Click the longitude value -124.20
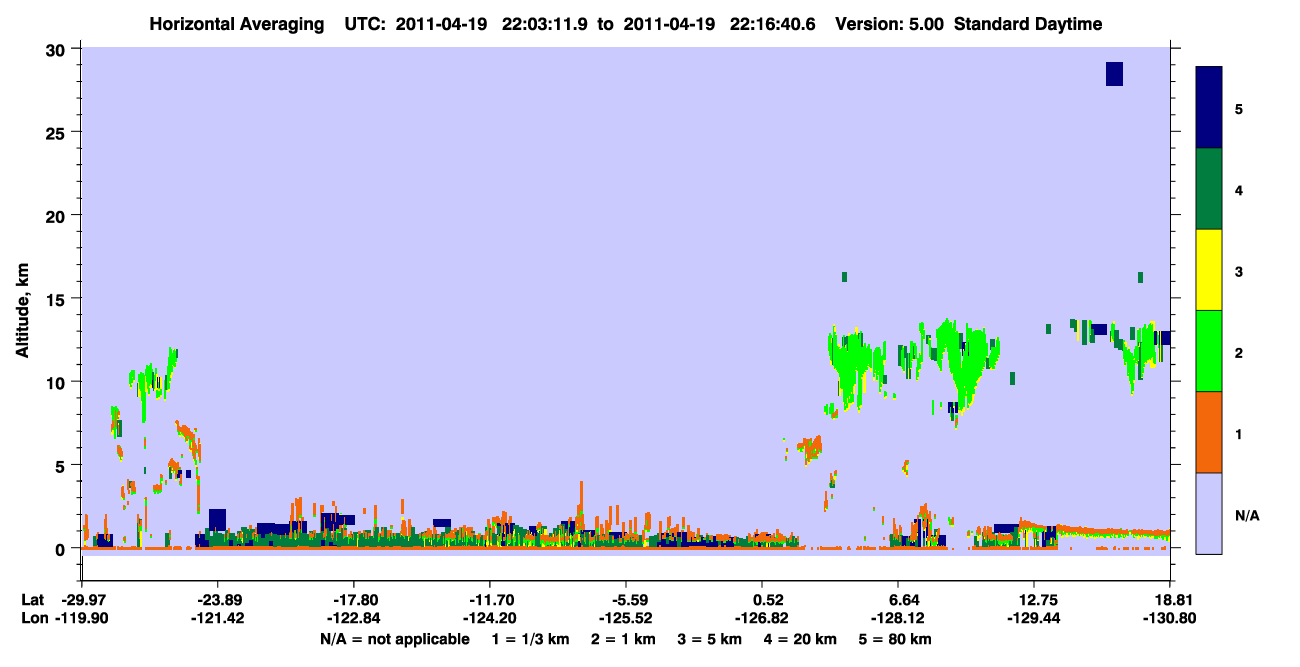Viewport: 1300px width, 667px height. click(x=490, y=618)
